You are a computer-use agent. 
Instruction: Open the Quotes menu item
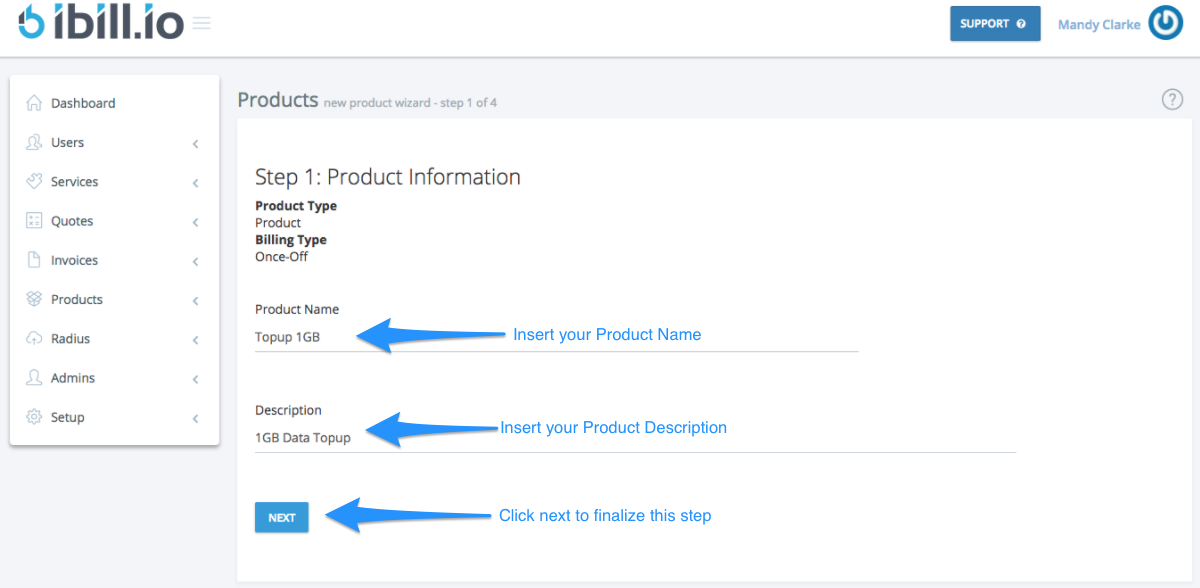75,220
